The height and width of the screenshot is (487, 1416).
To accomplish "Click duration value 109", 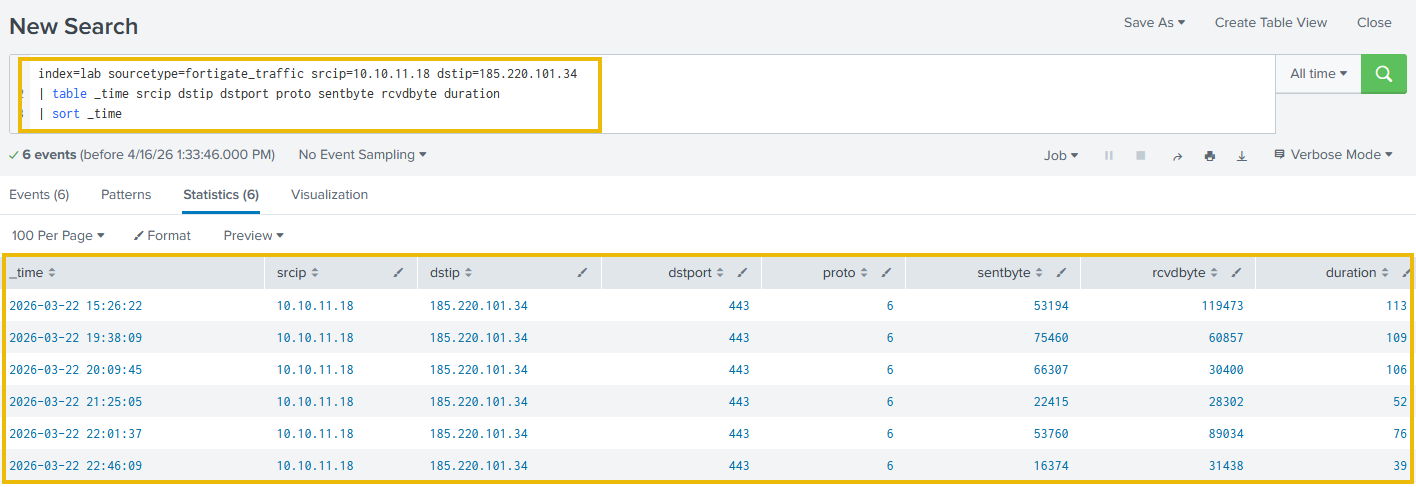I will tap(1396, 338).
